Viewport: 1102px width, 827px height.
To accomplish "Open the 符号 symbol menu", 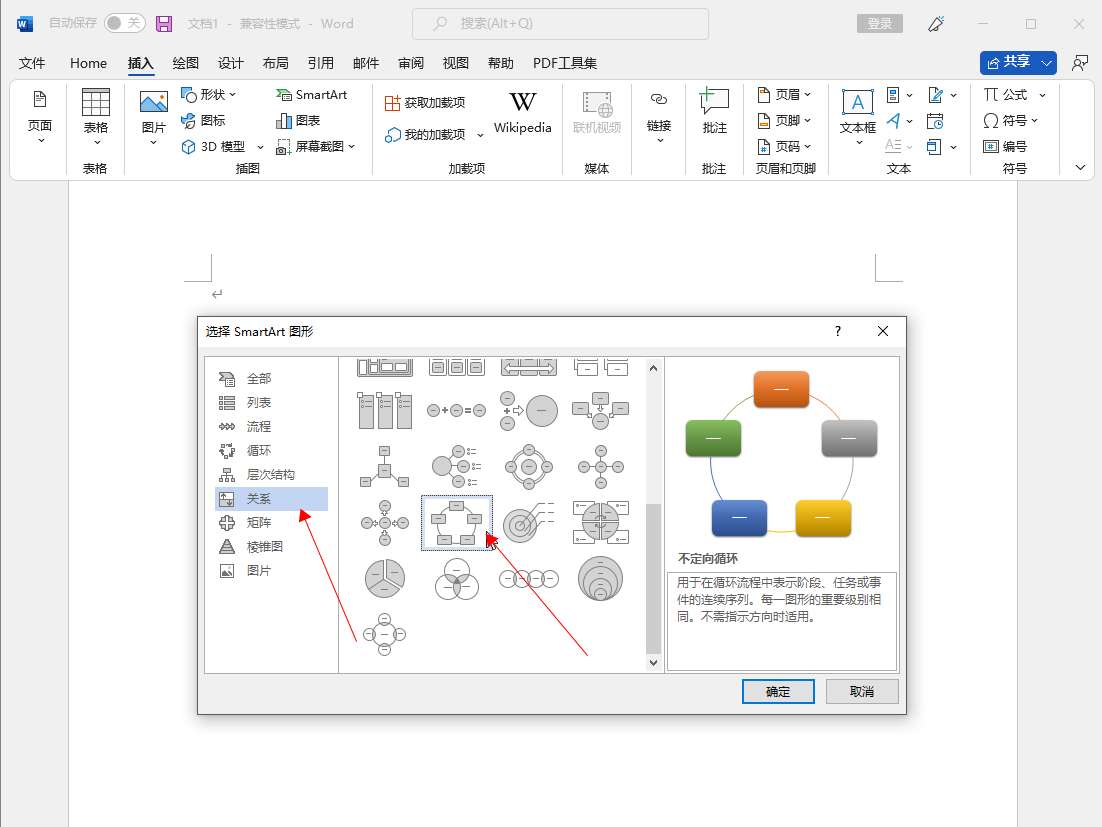I will pos(1011,120).
